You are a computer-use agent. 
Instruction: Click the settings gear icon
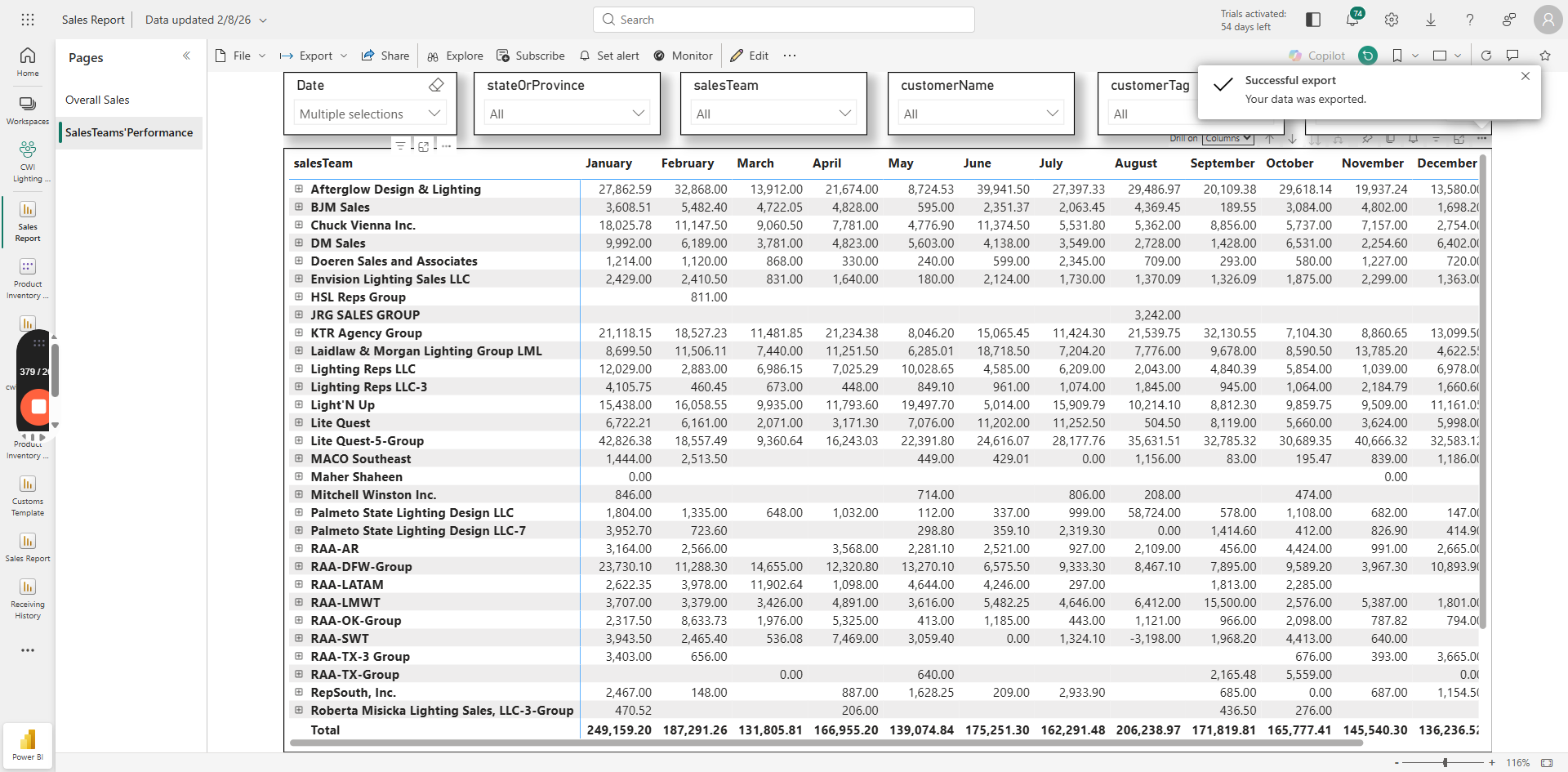[x=1392, y=20]
